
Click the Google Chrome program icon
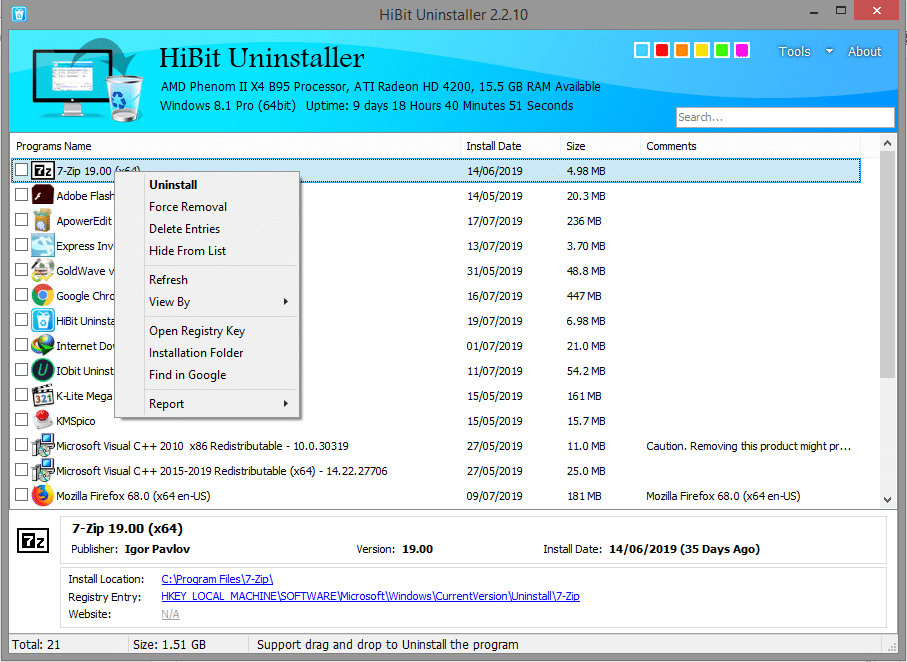coord(43,295)
